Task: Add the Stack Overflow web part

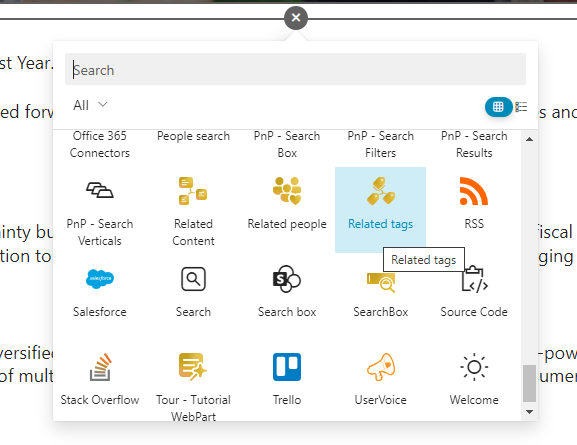Action: [x=100, y=379]
